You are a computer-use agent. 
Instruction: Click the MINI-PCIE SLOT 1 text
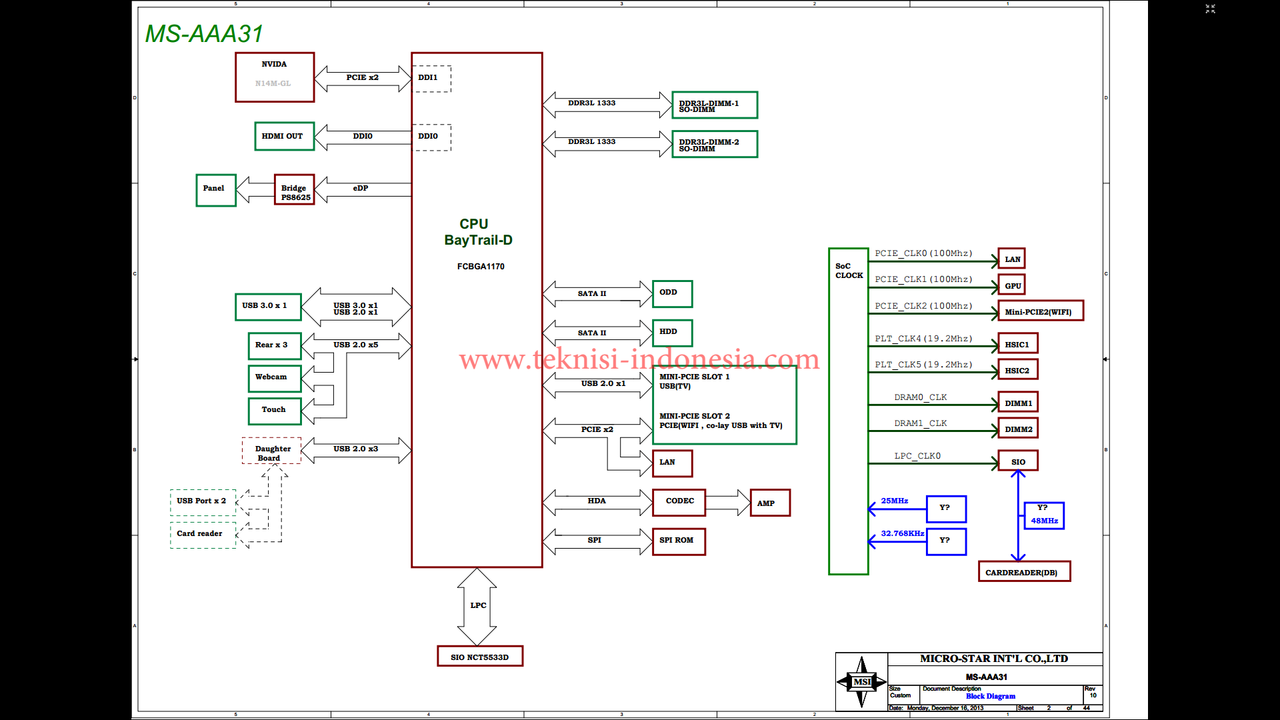(694, 377)
